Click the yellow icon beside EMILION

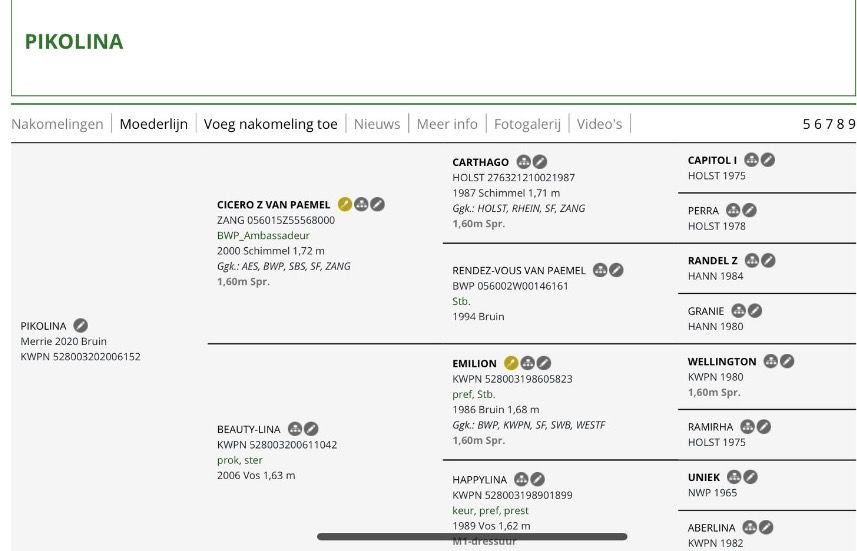511,363
